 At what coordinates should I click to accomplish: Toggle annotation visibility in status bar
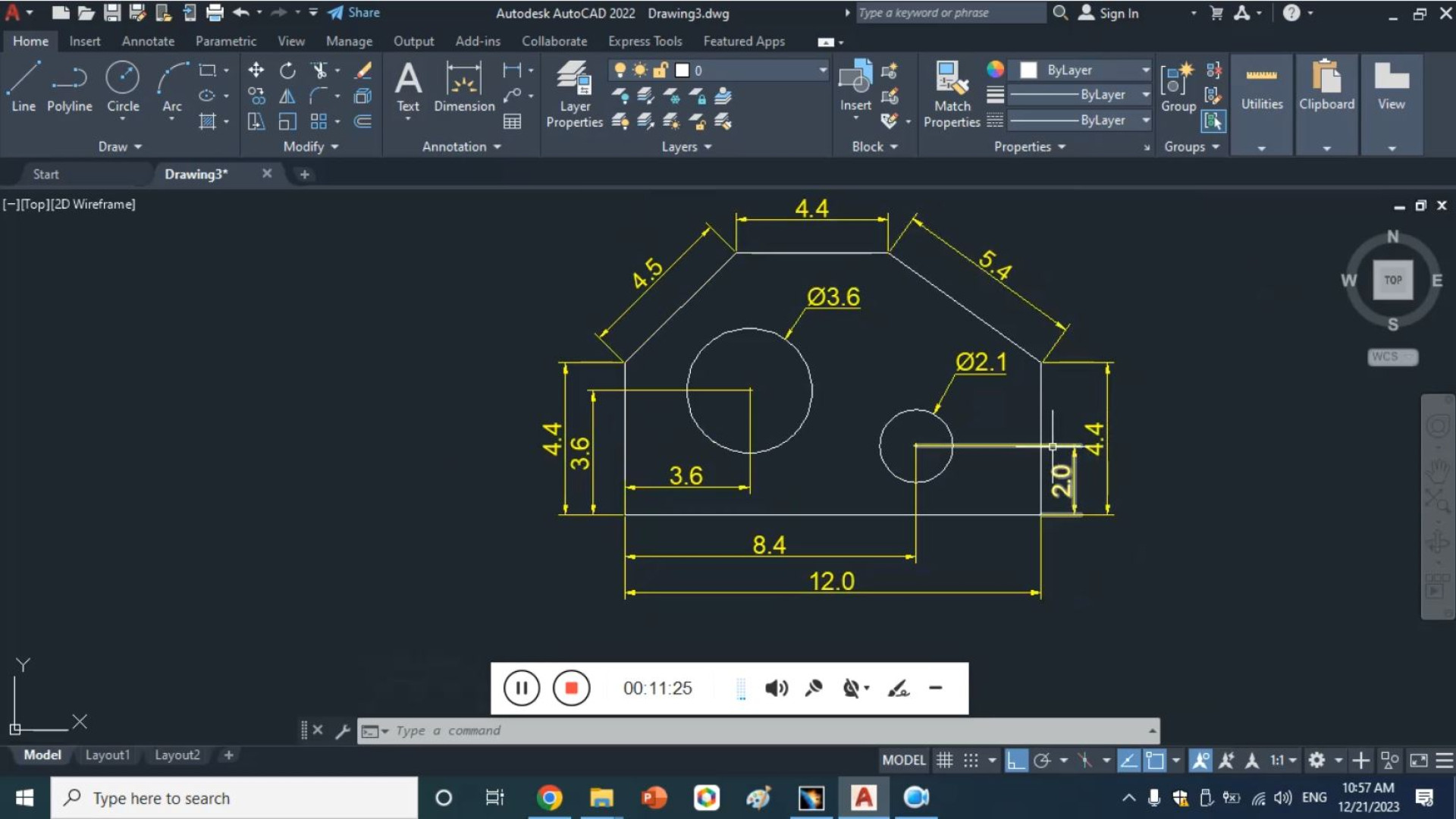(x=1200, y=760)
